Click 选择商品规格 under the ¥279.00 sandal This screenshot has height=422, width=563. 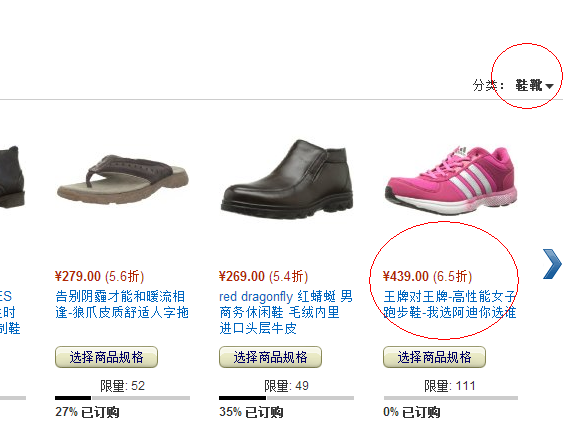(x=106, y=357)
